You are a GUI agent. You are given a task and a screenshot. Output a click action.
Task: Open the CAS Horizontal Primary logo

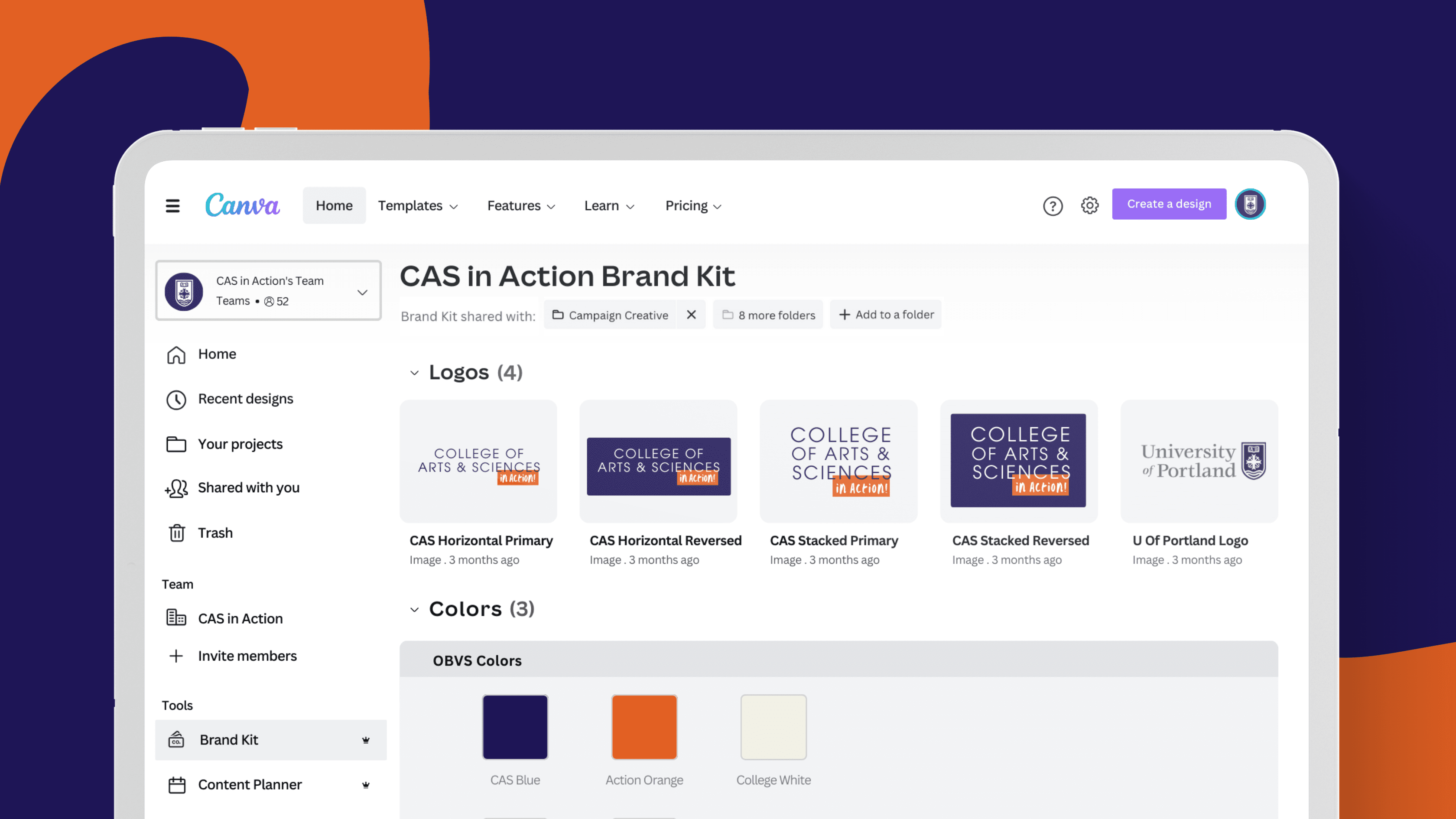478,461
